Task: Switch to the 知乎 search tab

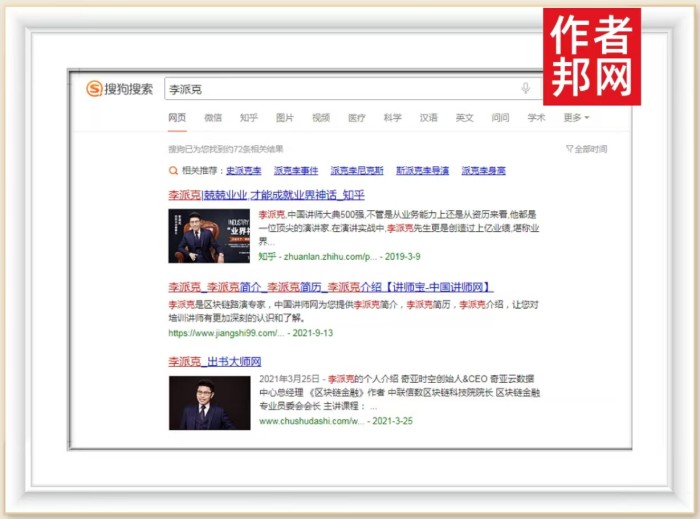Action: coord(249,118)
